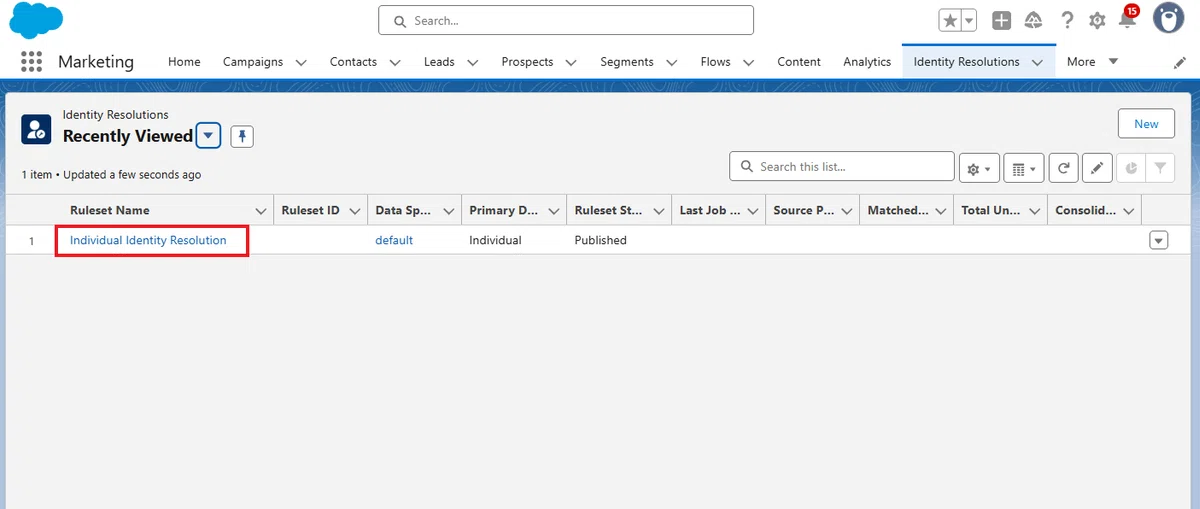Expand the Prospects tab chevron
Screen dimensions: 1200x509
570,62
